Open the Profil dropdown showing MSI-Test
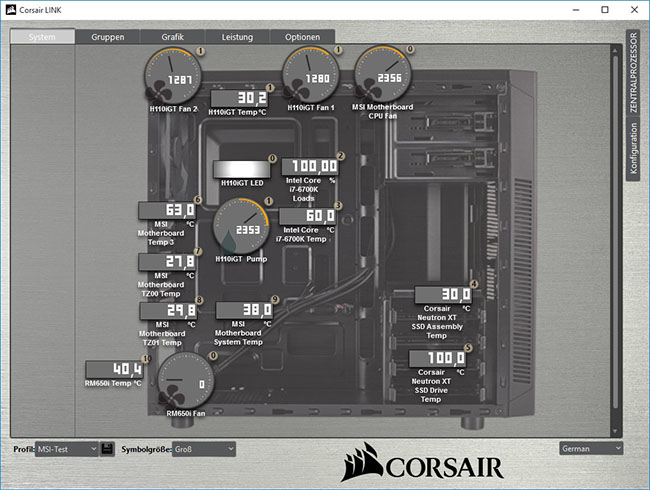 67,449
